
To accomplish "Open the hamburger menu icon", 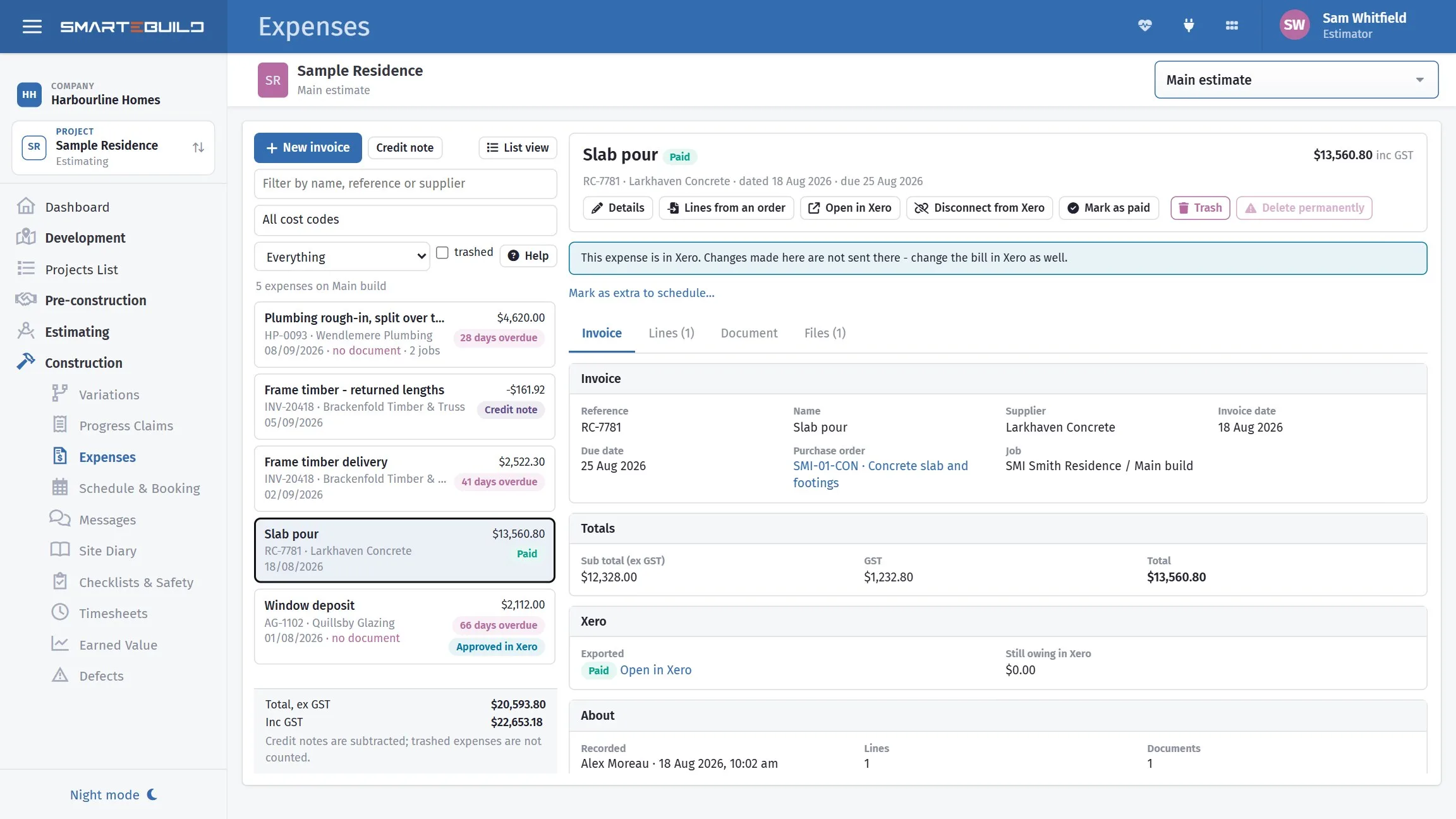I will point(32,27).
